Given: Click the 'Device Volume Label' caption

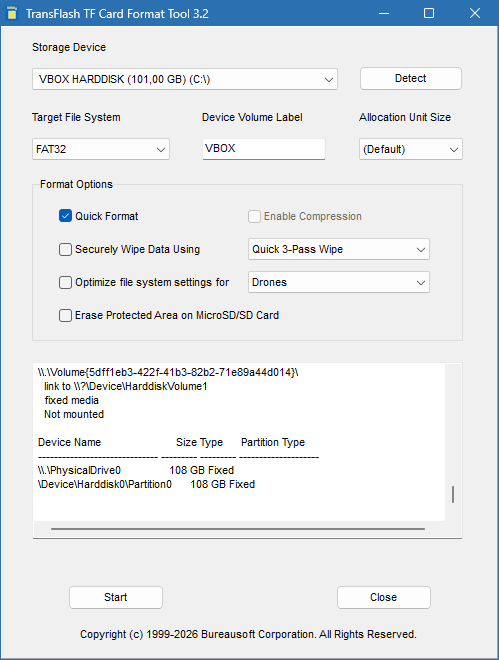Looking at the screenshot, I should click(252, 117).
